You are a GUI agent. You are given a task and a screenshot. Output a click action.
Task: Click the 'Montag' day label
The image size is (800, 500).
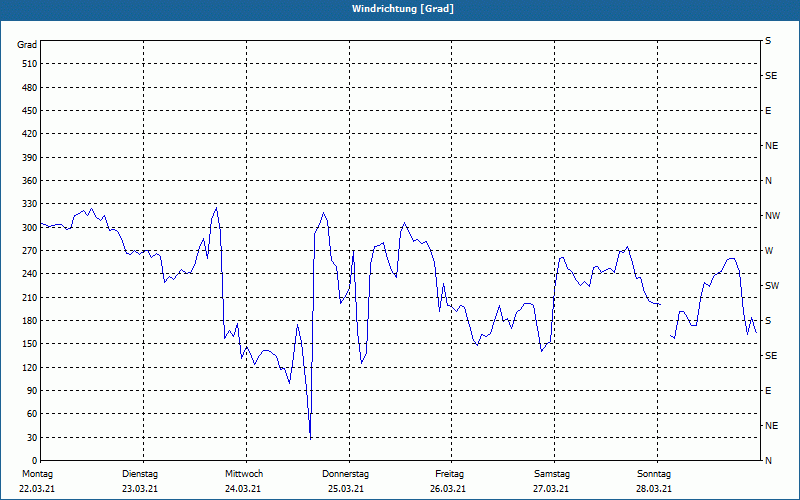[x=37, y=474]
